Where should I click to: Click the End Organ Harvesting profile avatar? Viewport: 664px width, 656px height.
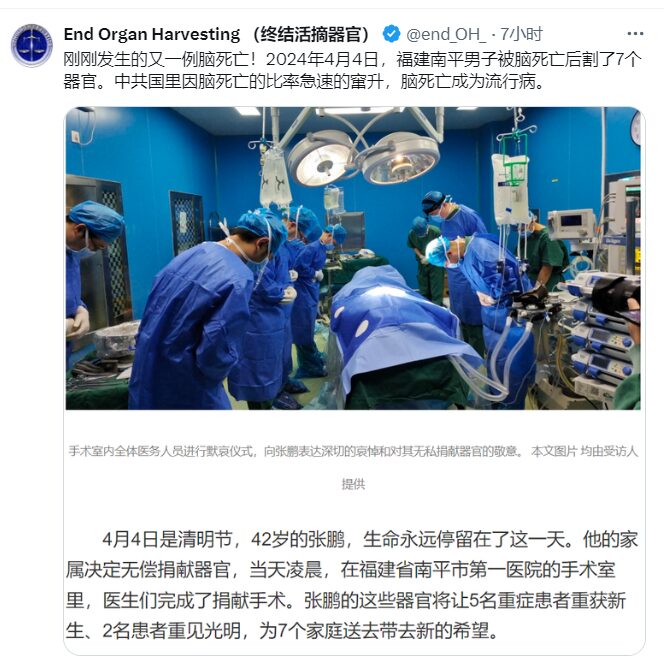point(31,45)
